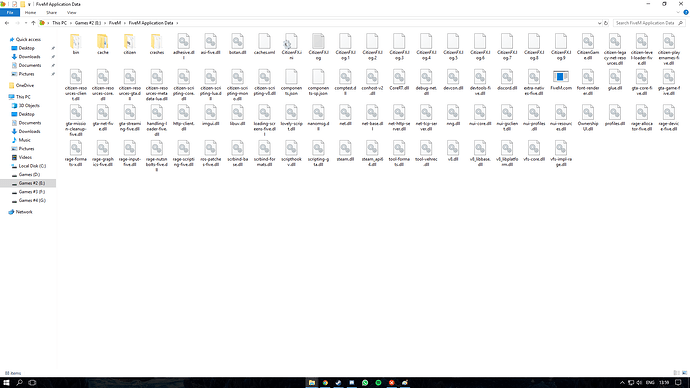Select the nng.dll file
The height and width of the screenshot is (388, 690).
coord(453,116)
